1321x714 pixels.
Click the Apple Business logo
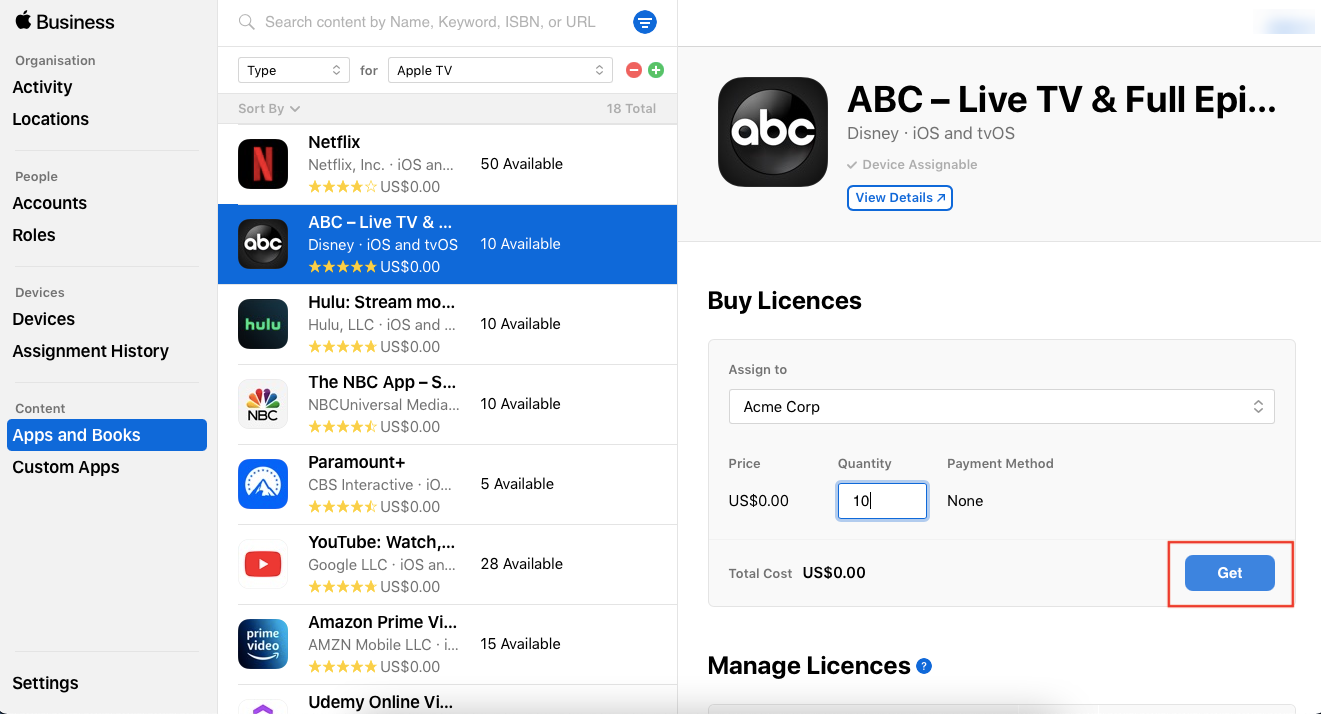point(64,22)
